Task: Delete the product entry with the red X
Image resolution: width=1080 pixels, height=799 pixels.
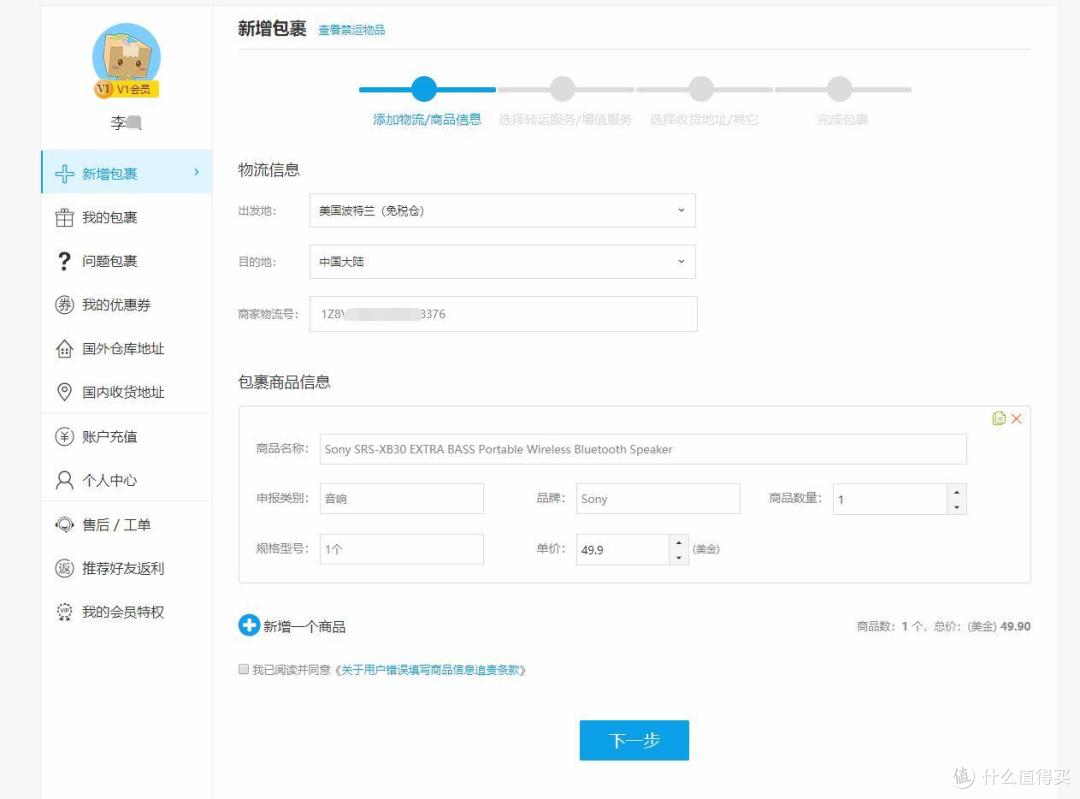Action: 1016,419
